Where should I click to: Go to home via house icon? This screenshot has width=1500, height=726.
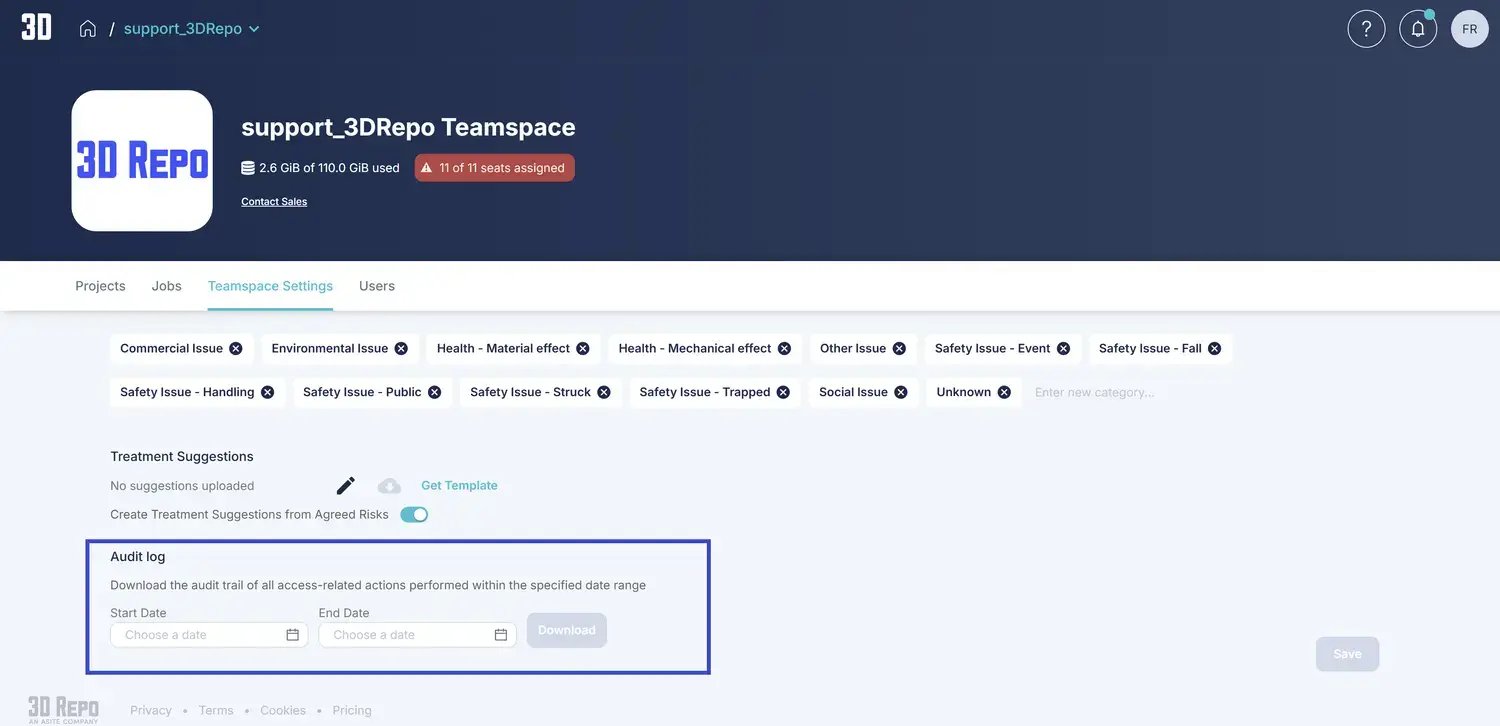88,29
